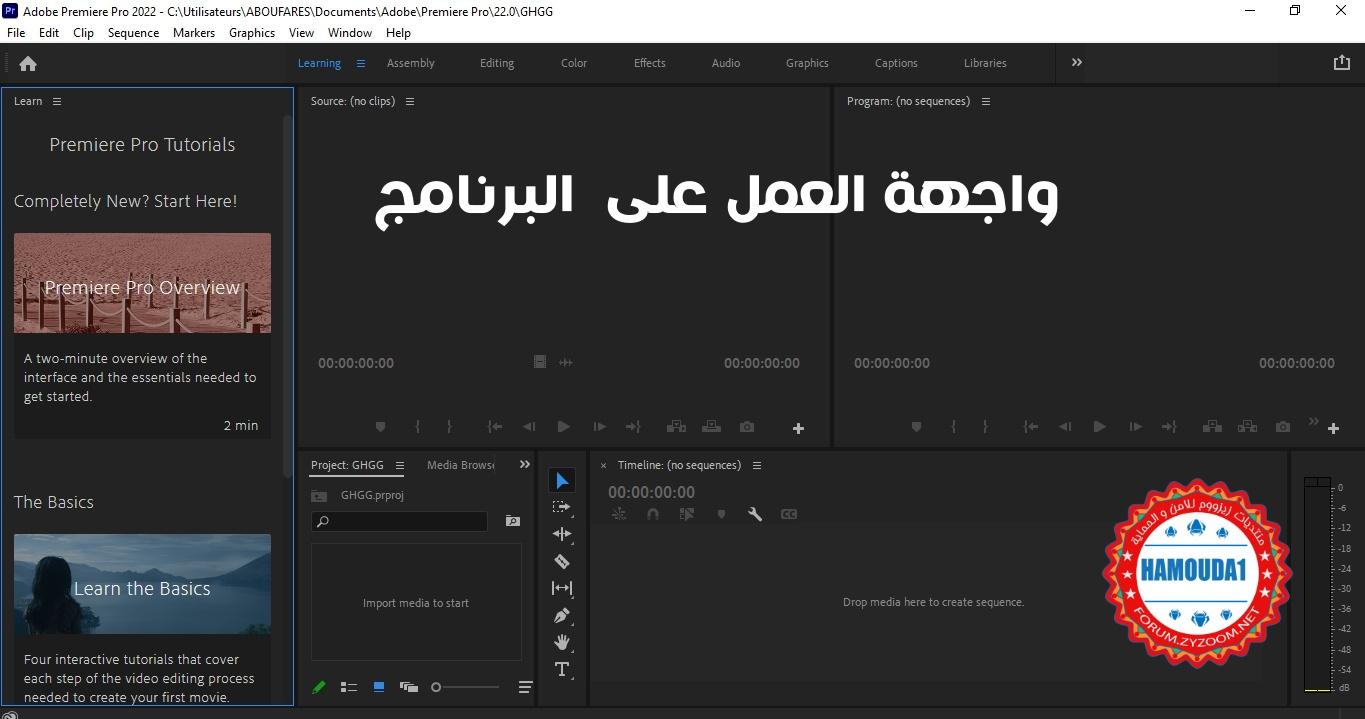This screenshot has height=719, width=1365.
Task: Toggle nest-or-individual clips insert mode
Action: (619, 514)
